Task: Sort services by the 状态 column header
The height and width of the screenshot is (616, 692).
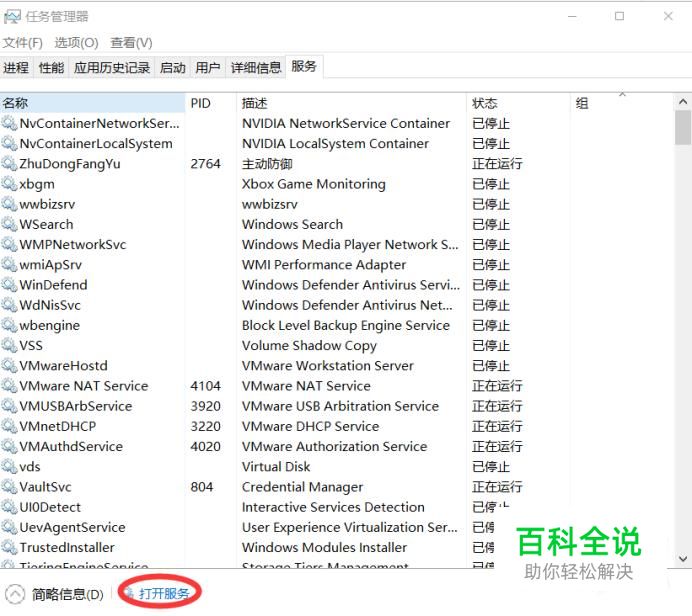Action: [x=518, y=103]
